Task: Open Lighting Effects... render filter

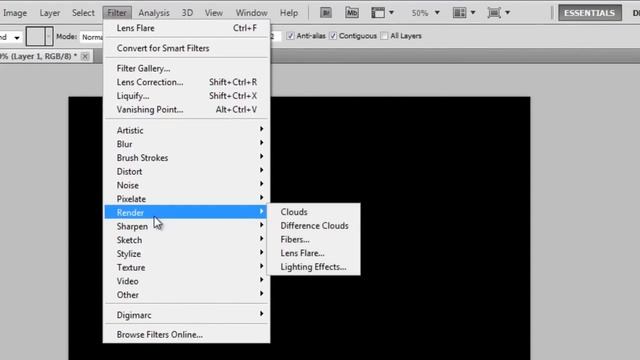Action: coord(313,267)
